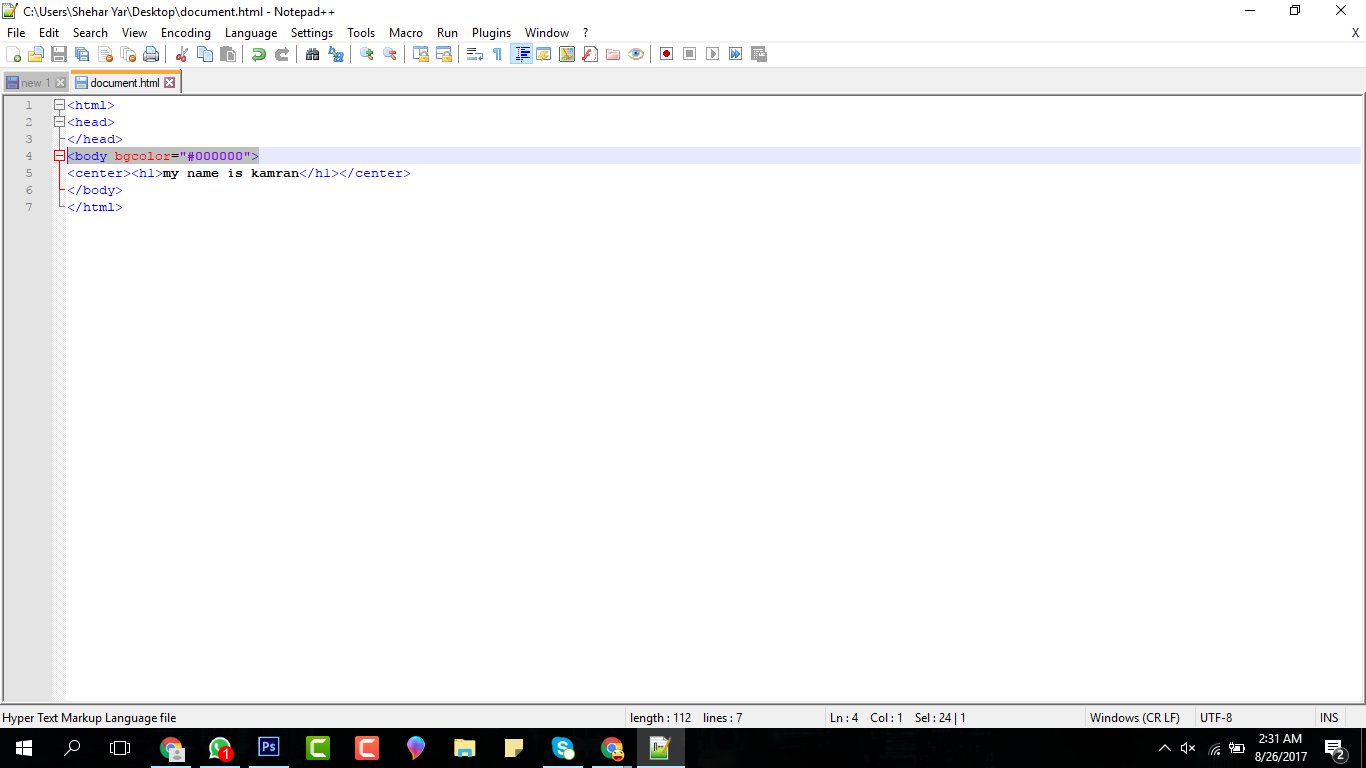Print the document using the printer icon
Viewport: 1366px width, 768px height.
[x=151, y=54]
